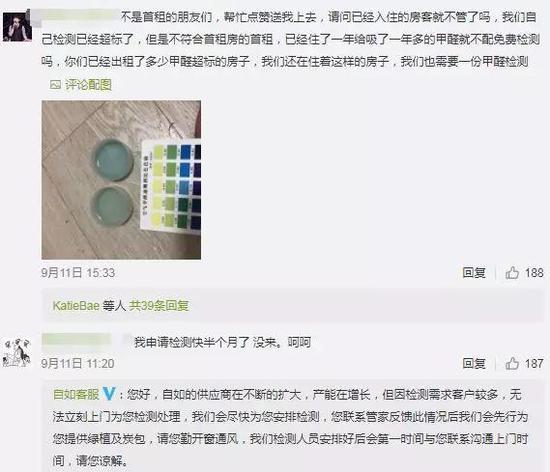The image size is (550, 472).
Task: Click the color chart in photo
Action: click(x=171, y=186)
